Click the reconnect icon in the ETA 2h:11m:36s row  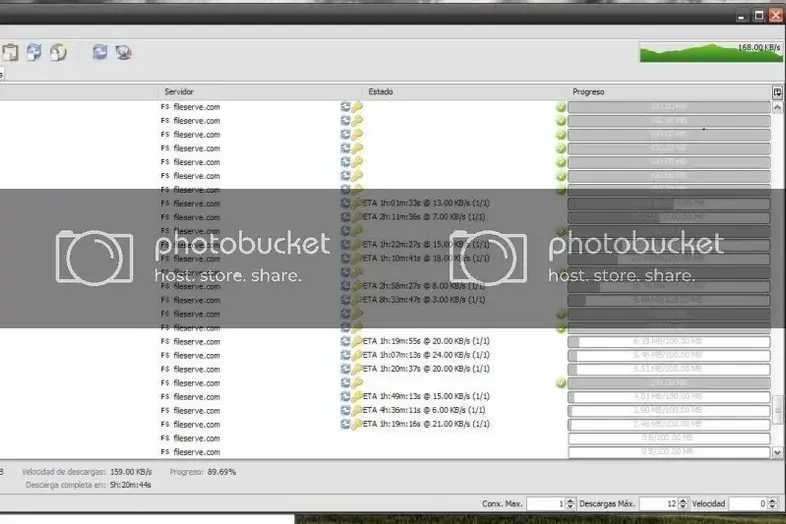pos(345,217)
